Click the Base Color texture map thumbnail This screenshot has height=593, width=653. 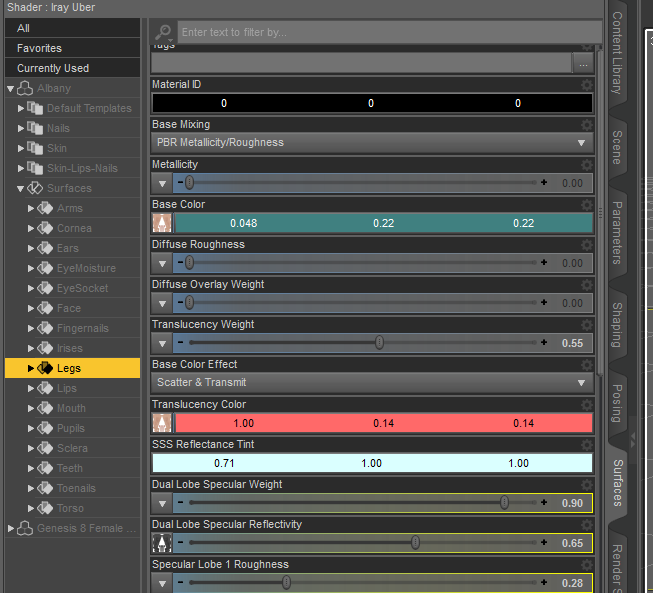coord(162,223)
